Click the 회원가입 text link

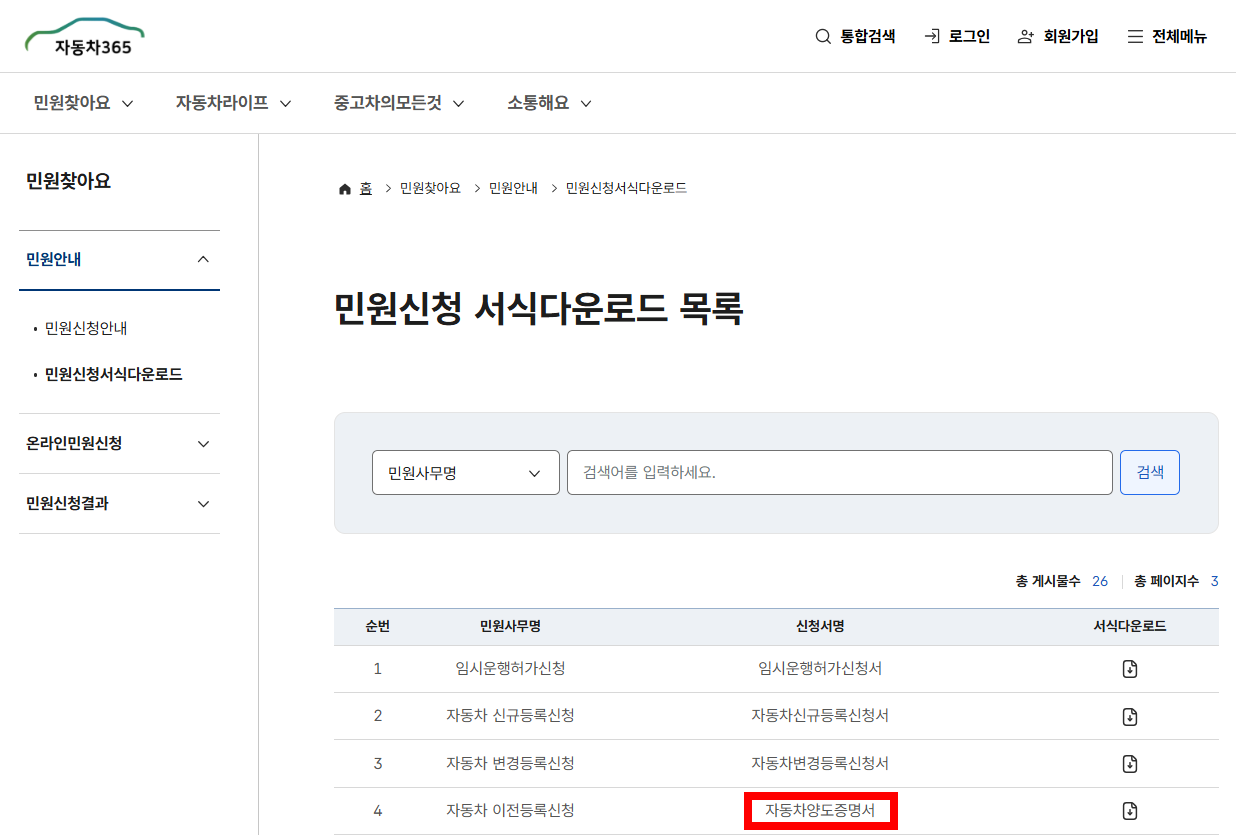(x=1071, y=37)
